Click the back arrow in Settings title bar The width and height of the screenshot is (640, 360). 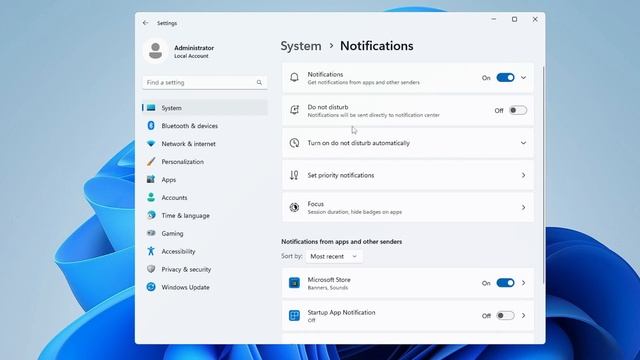point(145,23)
